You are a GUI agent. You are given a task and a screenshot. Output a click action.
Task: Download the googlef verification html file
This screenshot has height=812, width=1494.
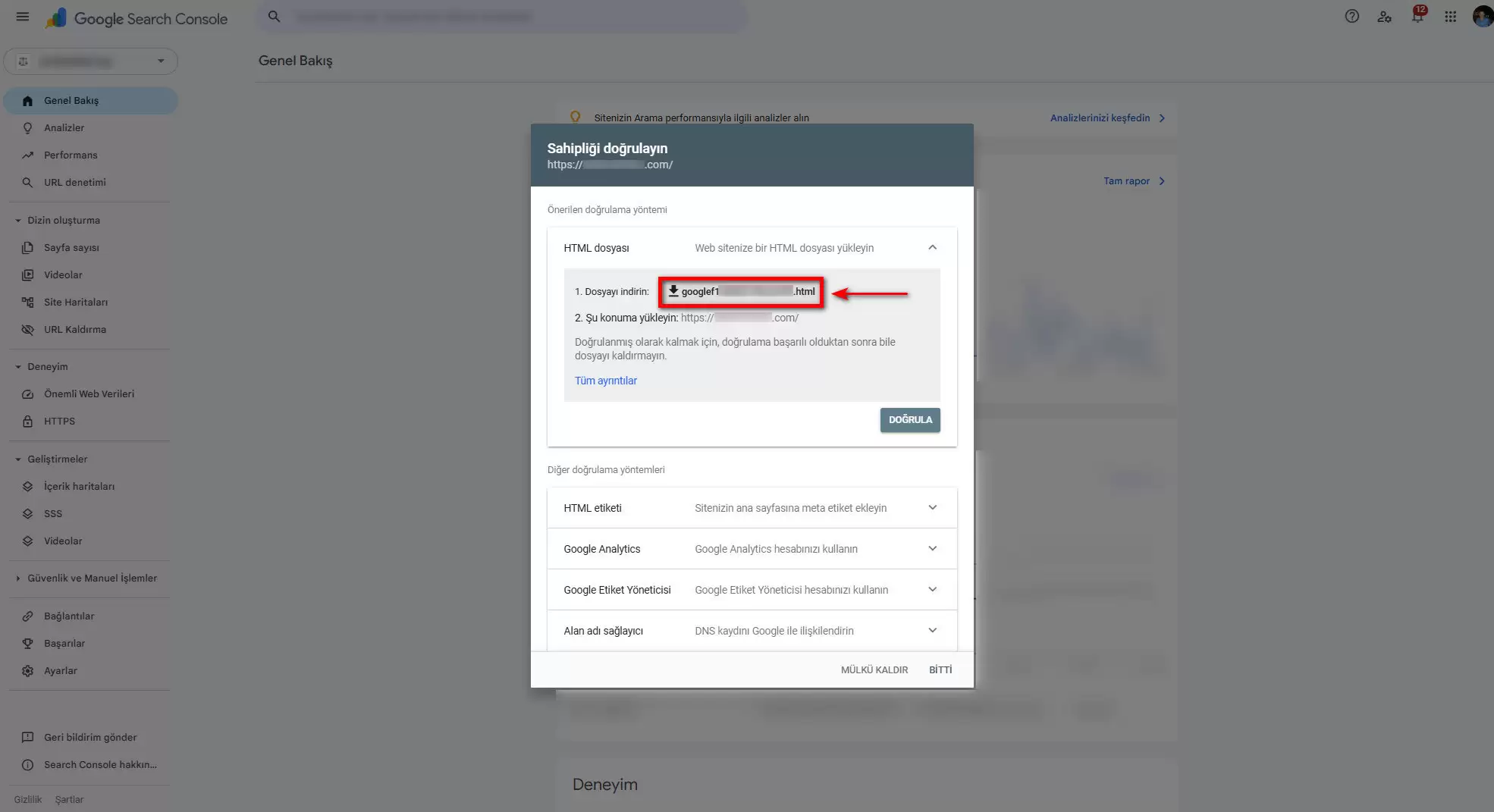click(741, 291)
